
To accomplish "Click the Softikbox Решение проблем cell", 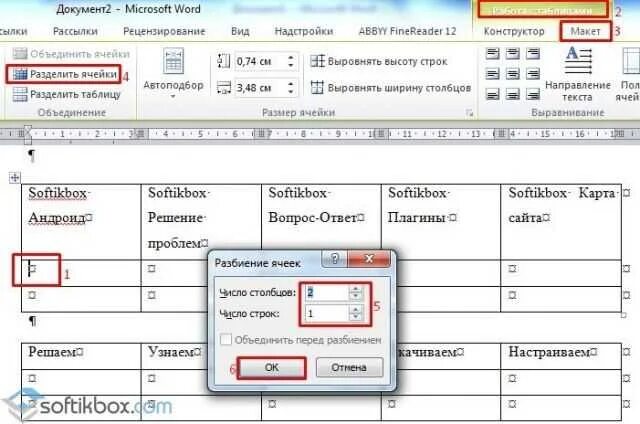I will coord(201,222).
